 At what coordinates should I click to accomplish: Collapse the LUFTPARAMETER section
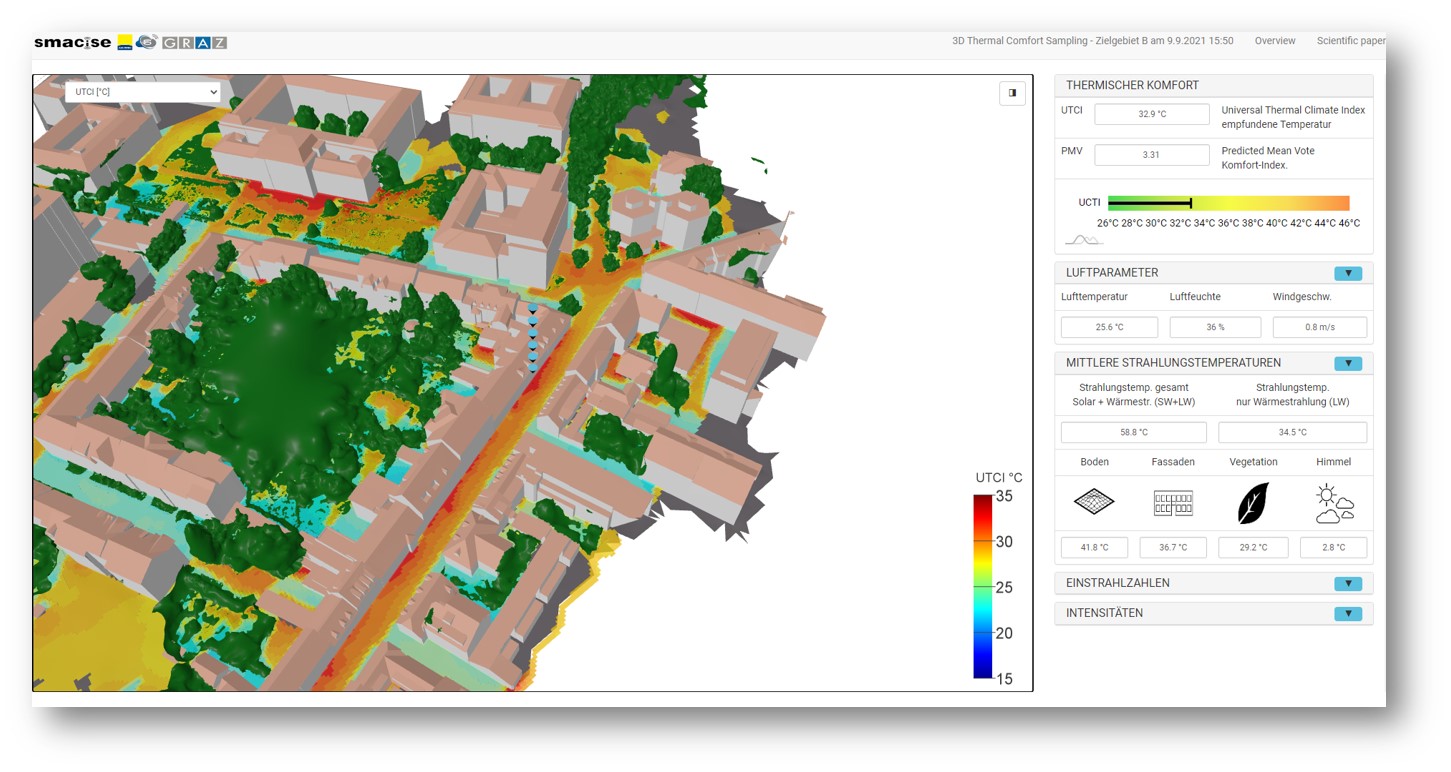1348,273
